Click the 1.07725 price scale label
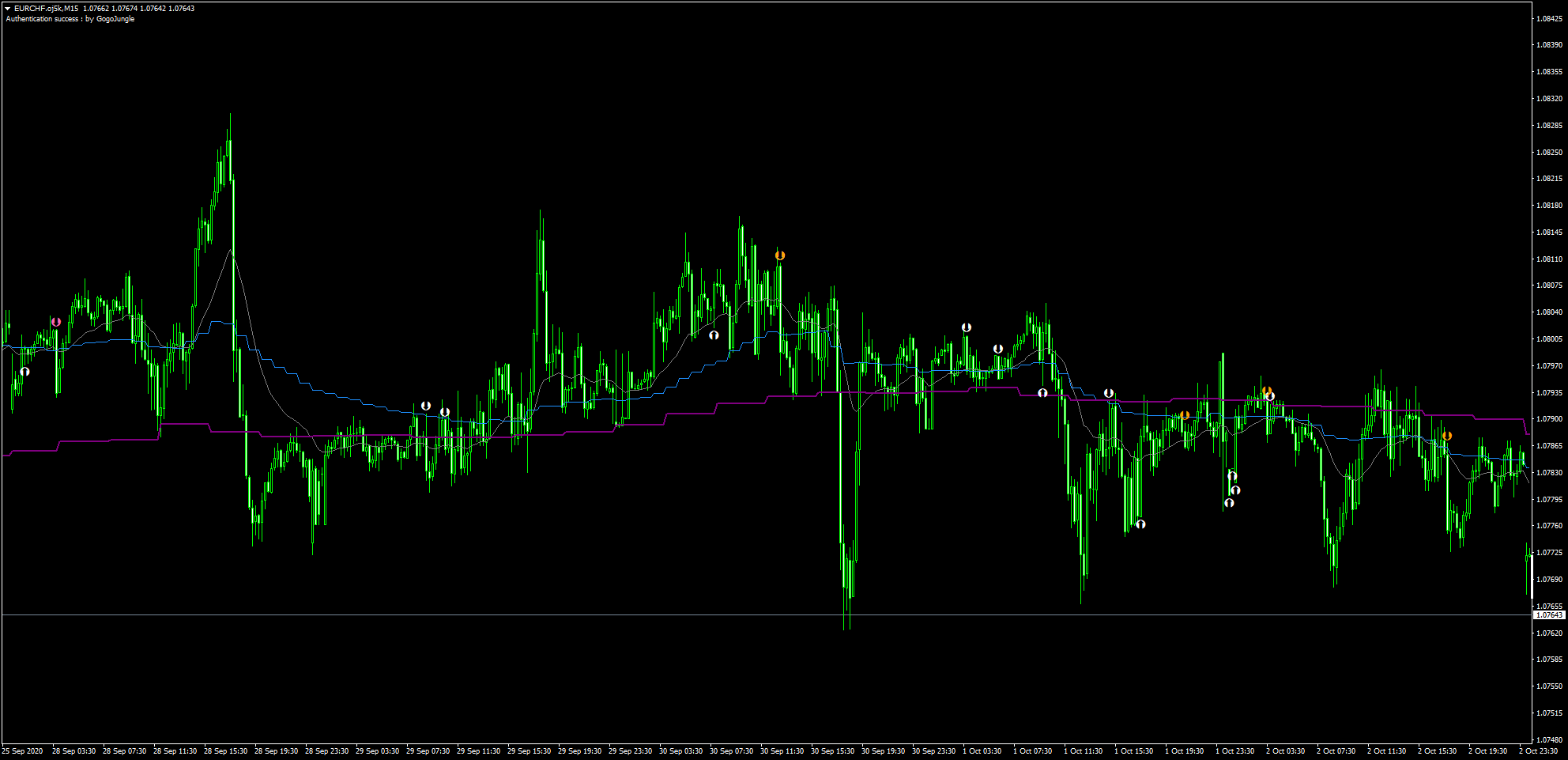Image resolution: width=1568 pixels, height=760 pixels. point(1549,553)
